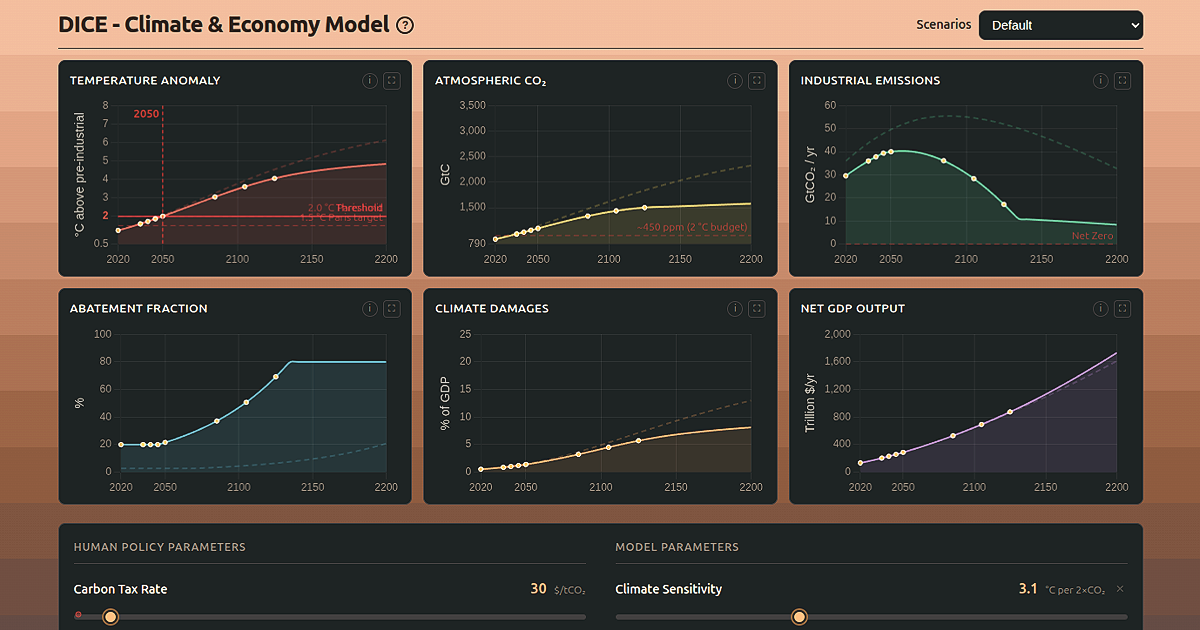Open the Scenarios dropdown showing Default
Viewport: 1200px width, 630px height.
[1061, 25]
